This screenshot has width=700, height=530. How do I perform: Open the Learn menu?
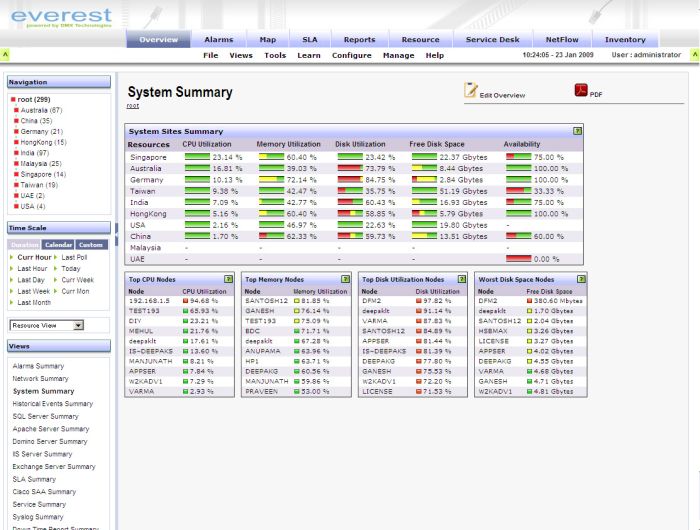tap(309, 55)
